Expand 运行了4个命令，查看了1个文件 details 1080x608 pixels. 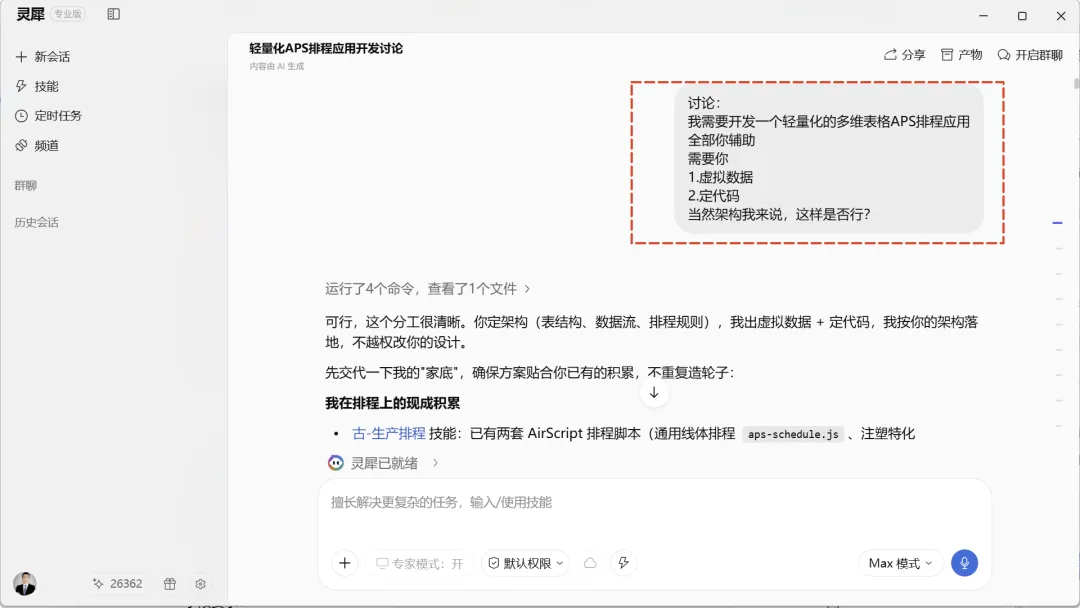click(428, 289)
